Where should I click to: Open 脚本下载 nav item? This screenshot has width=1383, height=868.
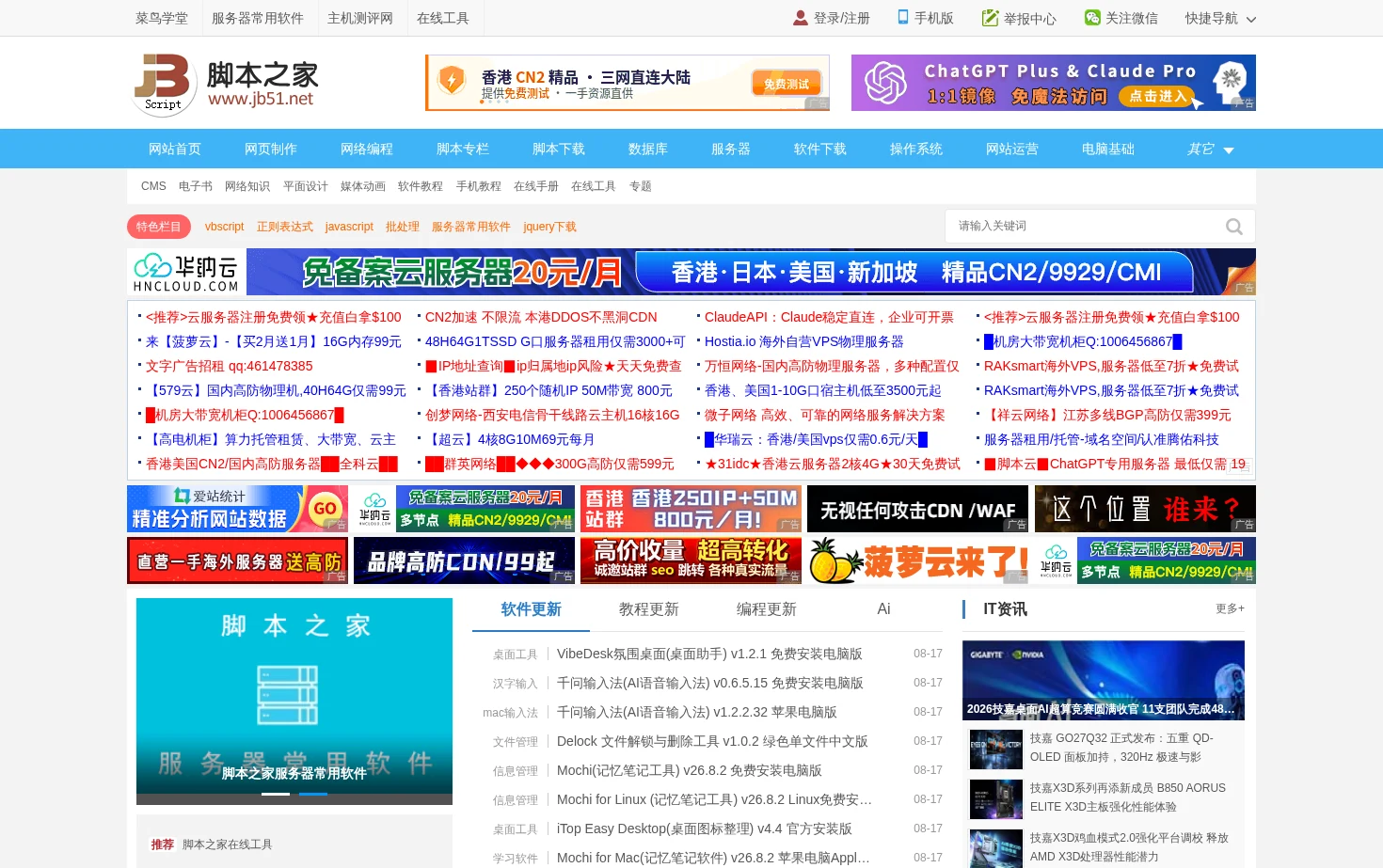click(559, 149)
